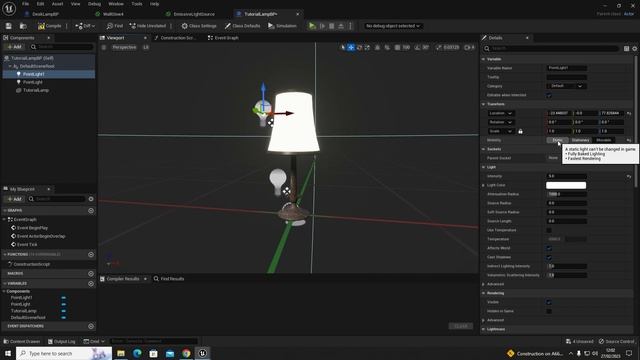Open the Tools menu
Image resolution: width=640 pixels, height=360 pixels.
coord(137,4)
